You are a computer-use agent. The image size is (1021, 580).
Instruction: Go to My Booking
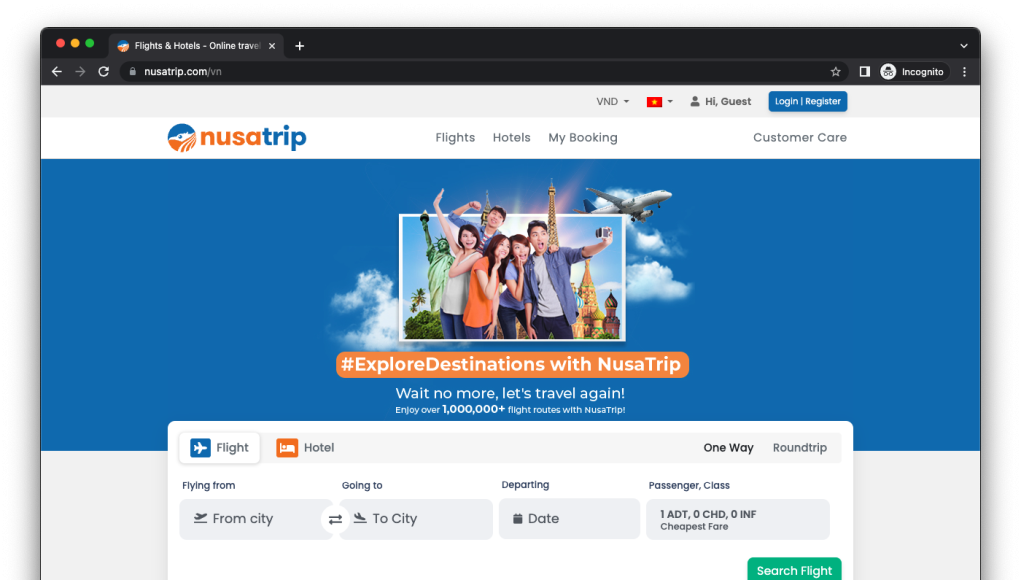583,137
